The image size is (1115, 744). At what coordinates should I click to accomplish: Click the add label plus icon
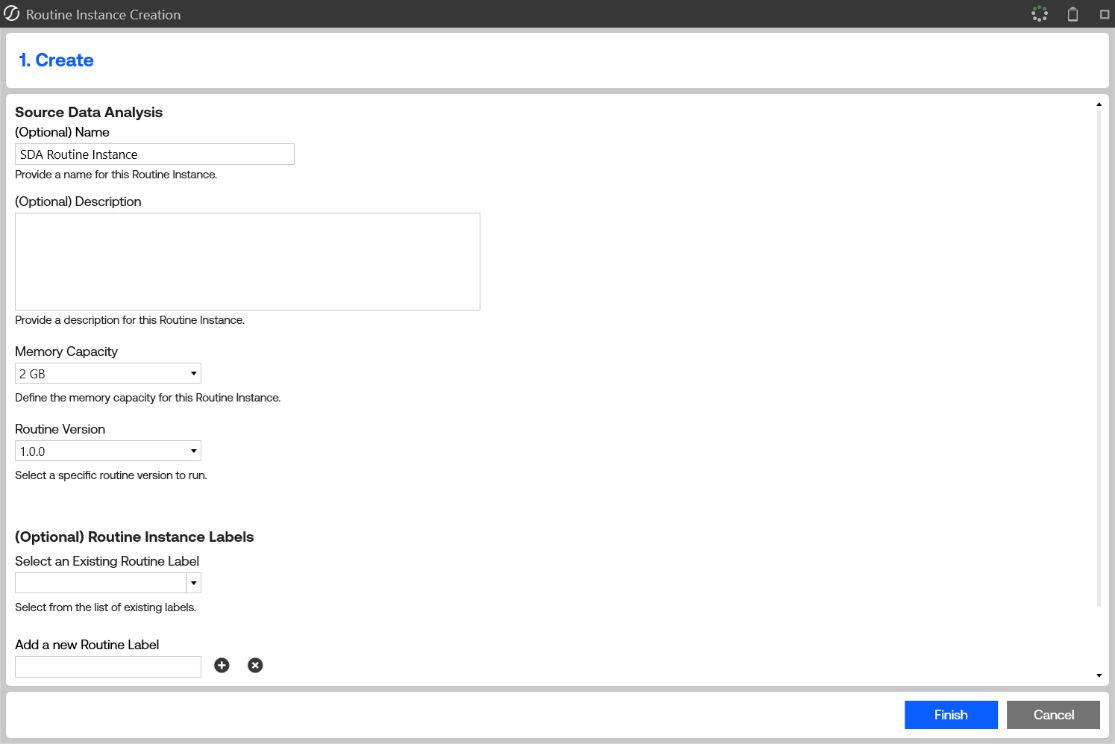pos(222,665)
